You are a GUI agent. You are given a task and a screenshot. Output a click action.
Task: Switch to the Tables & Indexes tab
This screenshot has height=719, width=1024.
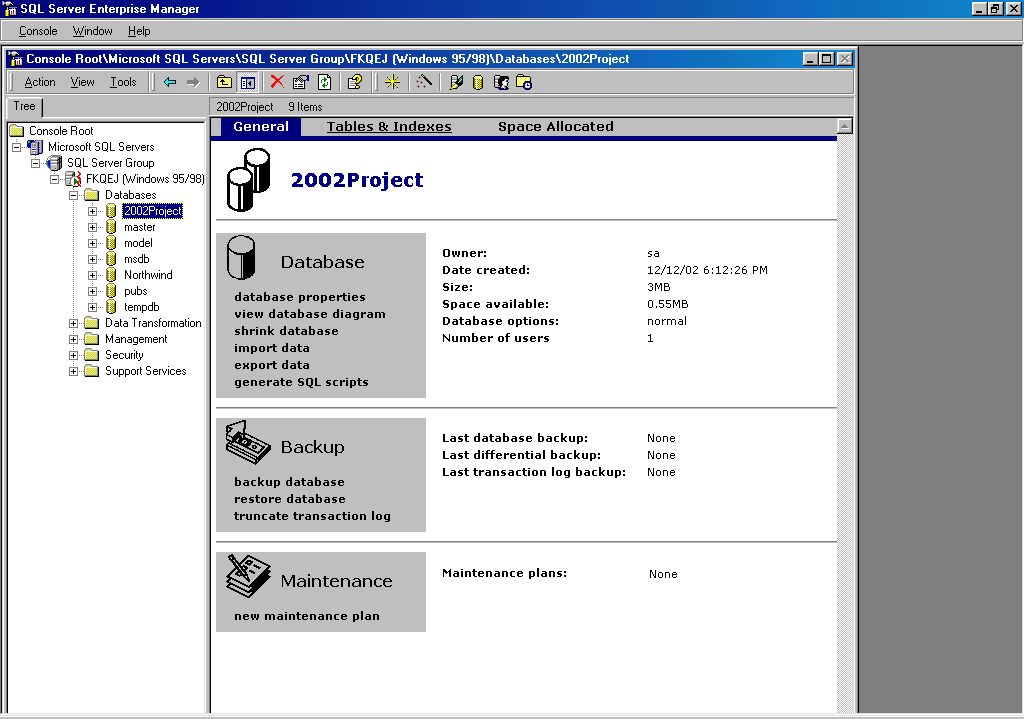click(389, 127)
